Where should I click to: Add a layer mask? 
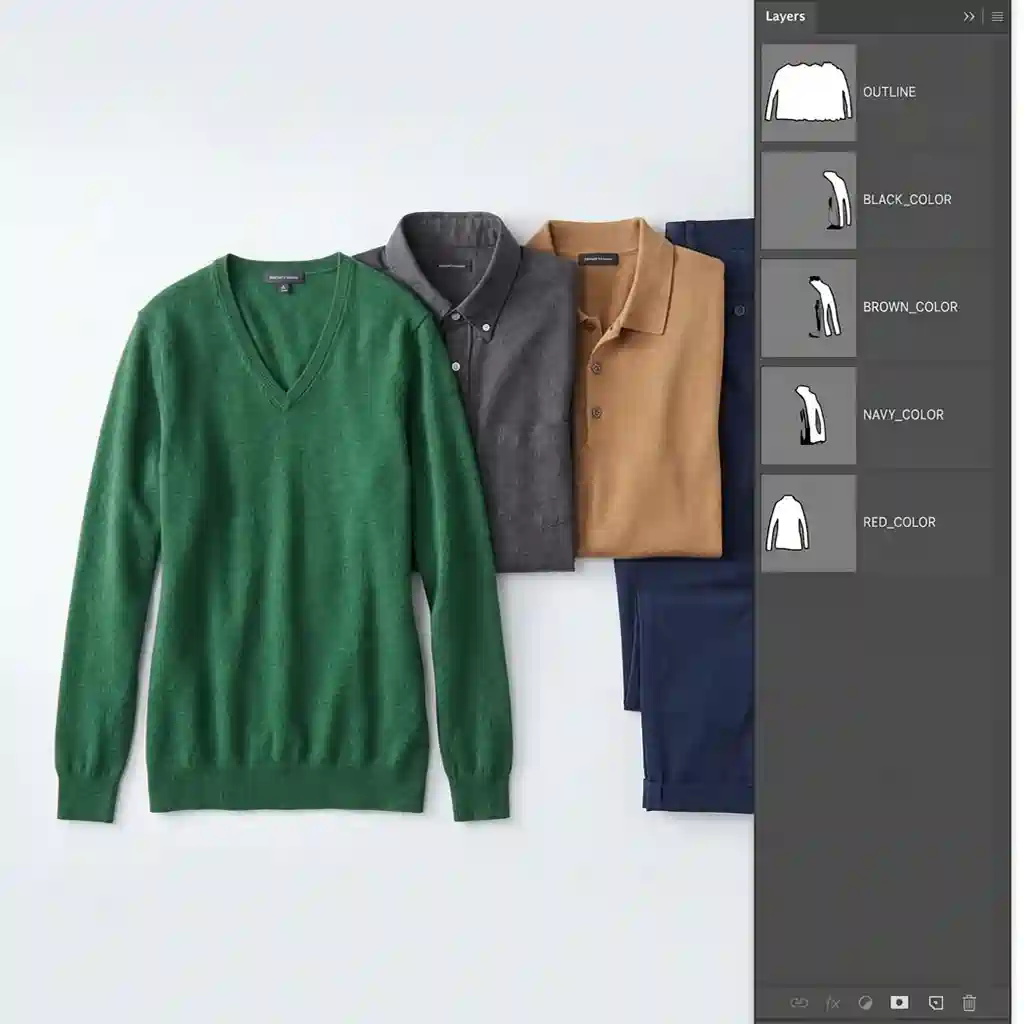point(900,1002)
